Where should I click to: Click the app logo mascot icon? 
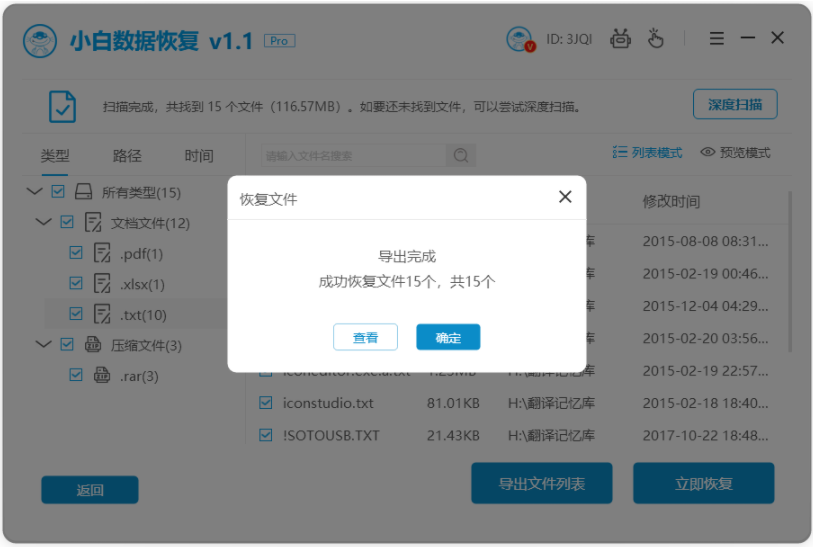pos(40,41)
